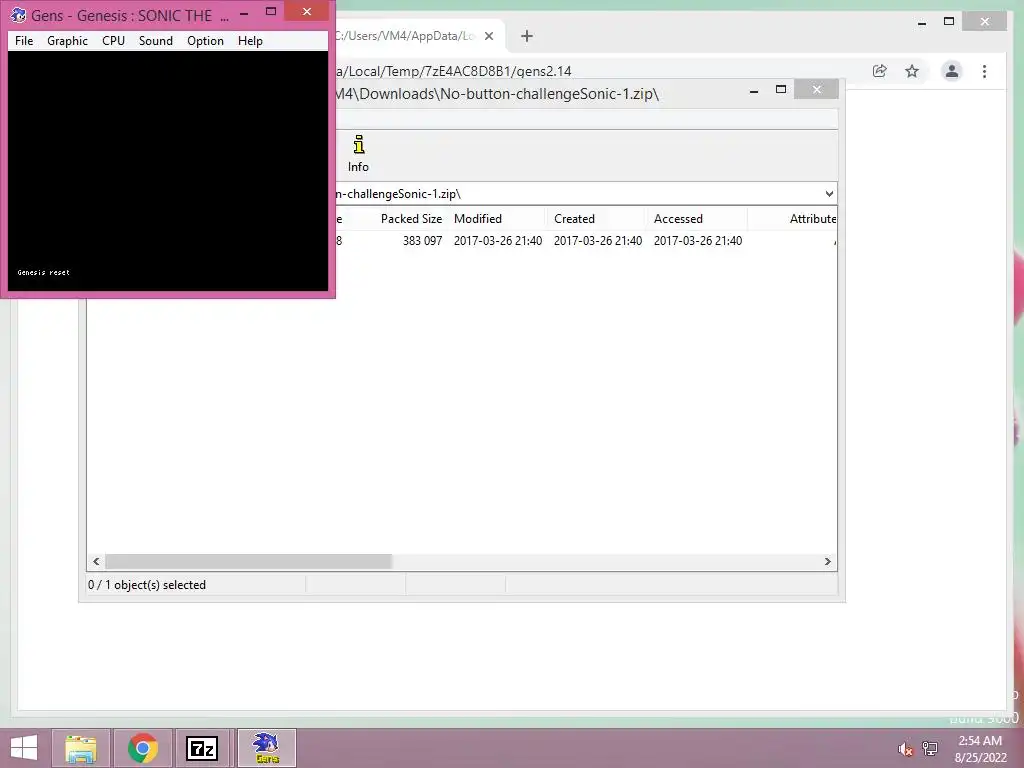
Task: Click the Chrome share page icon
Action: coord(880,71)
